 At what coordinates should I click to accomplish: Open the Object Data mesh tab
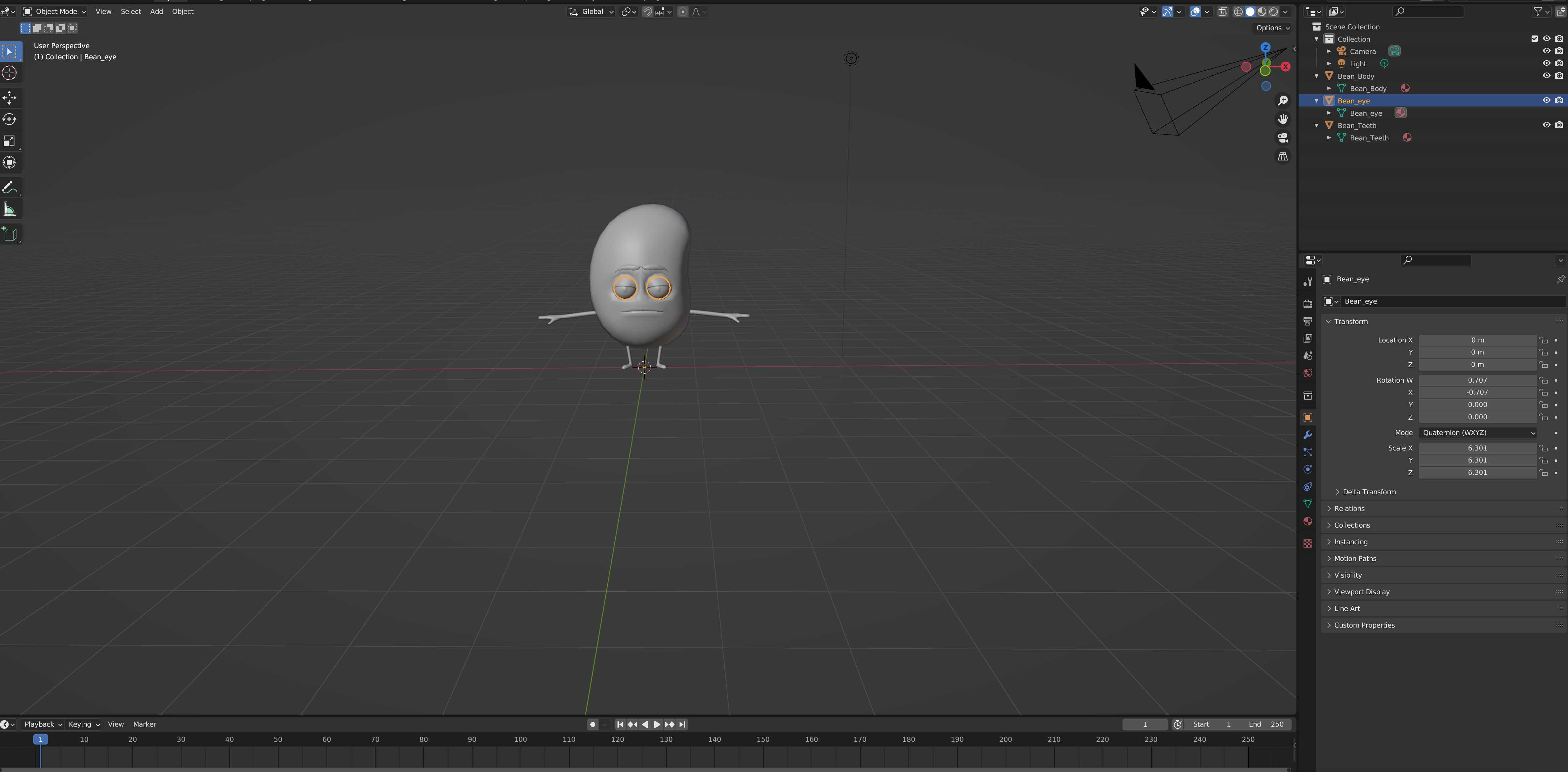coord(1308,504)
